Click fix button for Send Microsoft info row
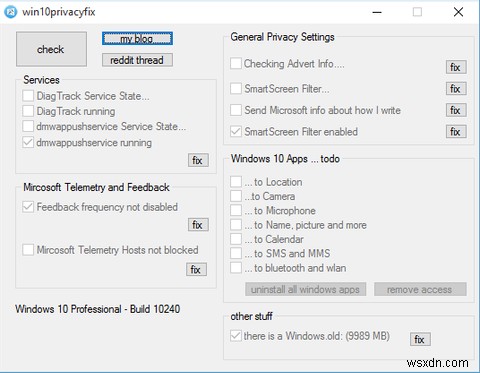480x373 pixels. pos(456,110)
